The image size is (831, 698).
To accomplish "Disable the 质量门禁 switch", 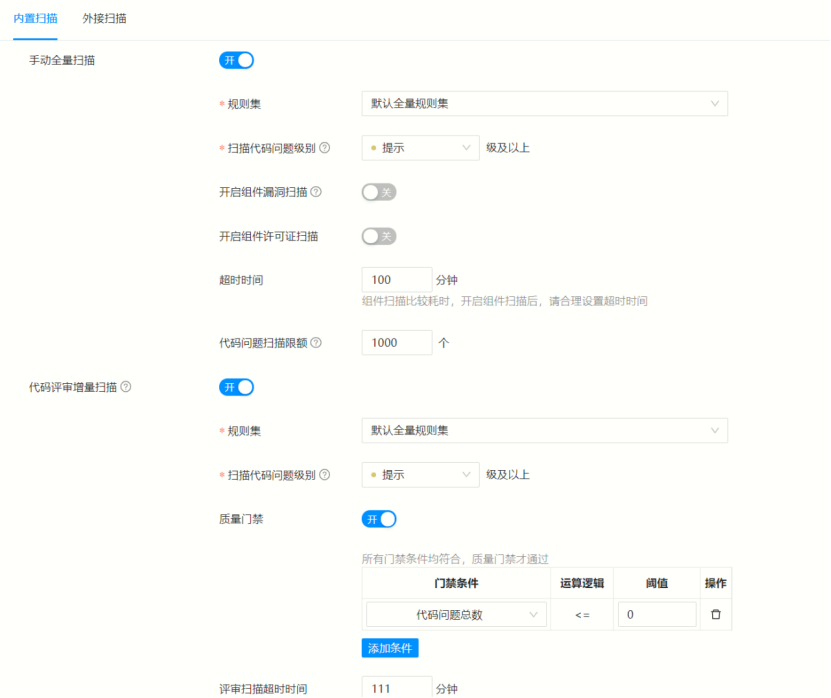I will point(379,519).
